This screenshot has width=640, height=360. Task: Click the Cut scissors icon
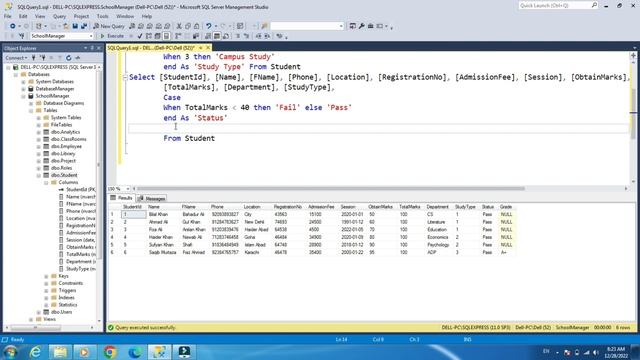click(x=179, y=26)
